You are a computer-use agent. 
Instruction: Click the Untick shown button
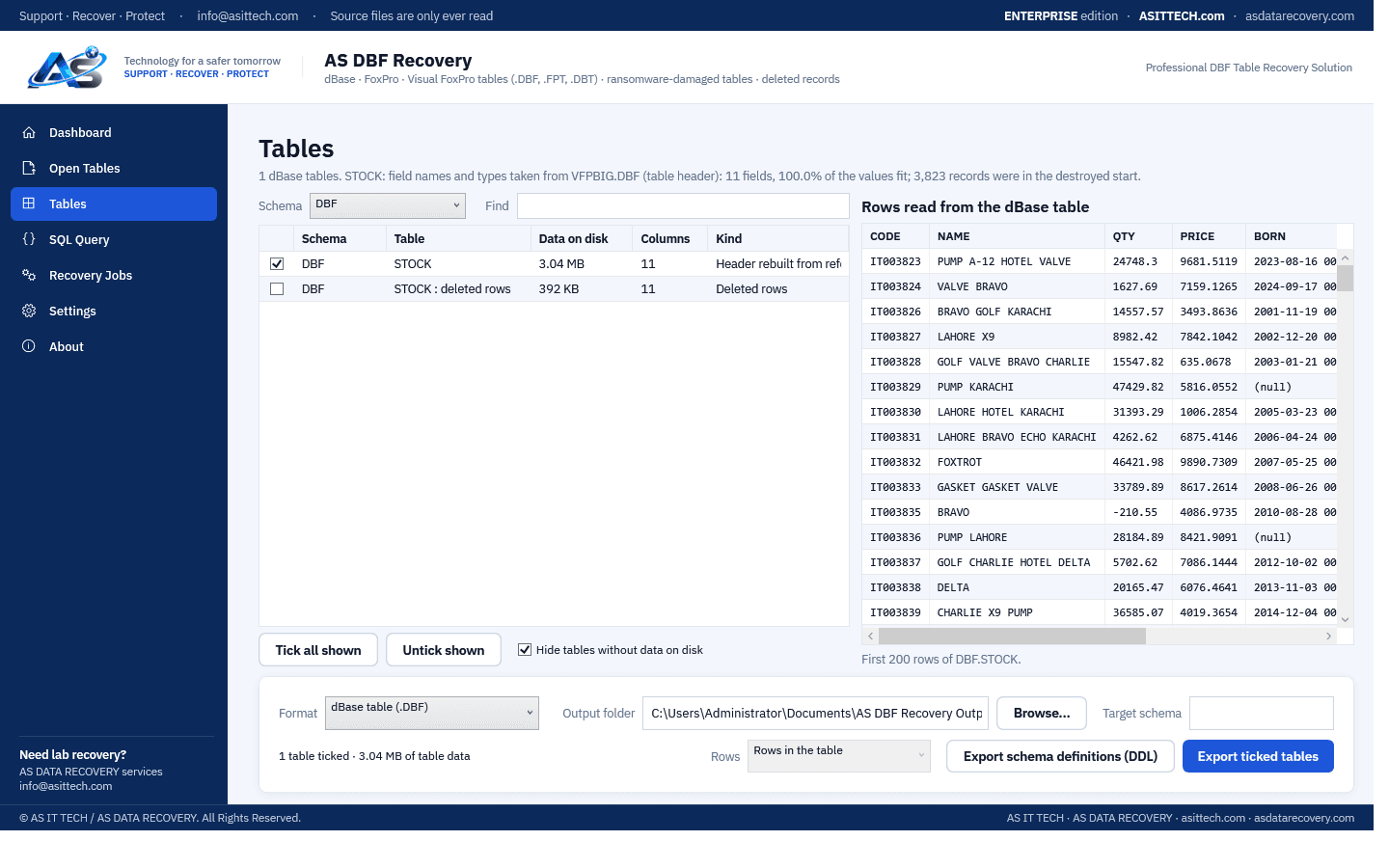point(444,650)
